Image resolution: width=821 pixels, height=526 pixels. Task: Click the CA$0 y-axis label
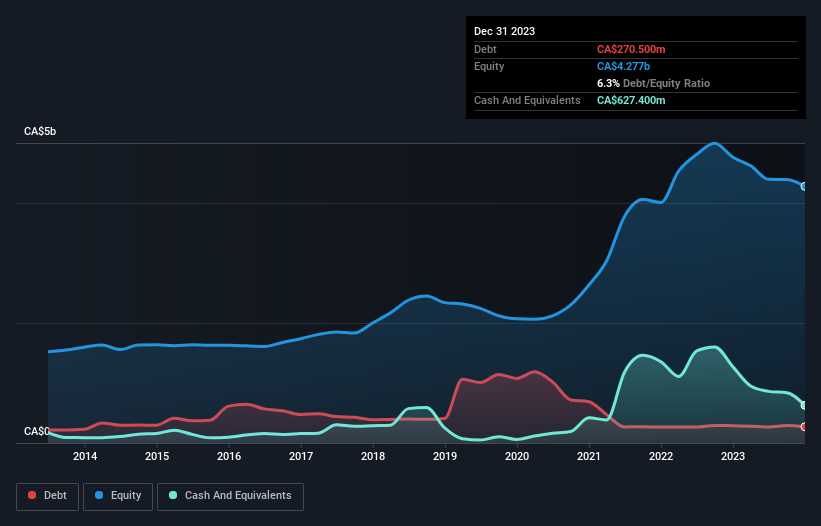[x=37, y=431]
